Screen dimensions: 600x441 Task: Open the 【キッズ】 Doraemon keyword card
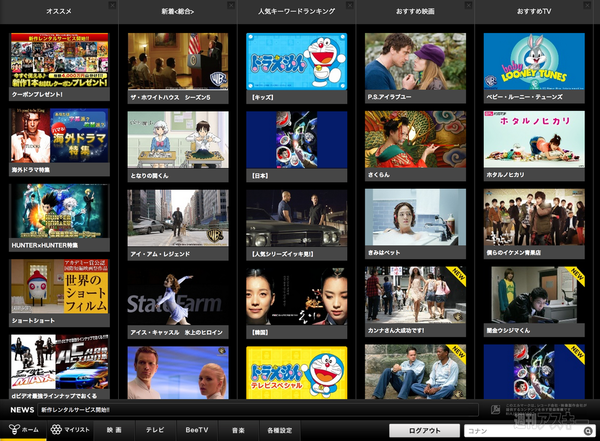(297, 68)
